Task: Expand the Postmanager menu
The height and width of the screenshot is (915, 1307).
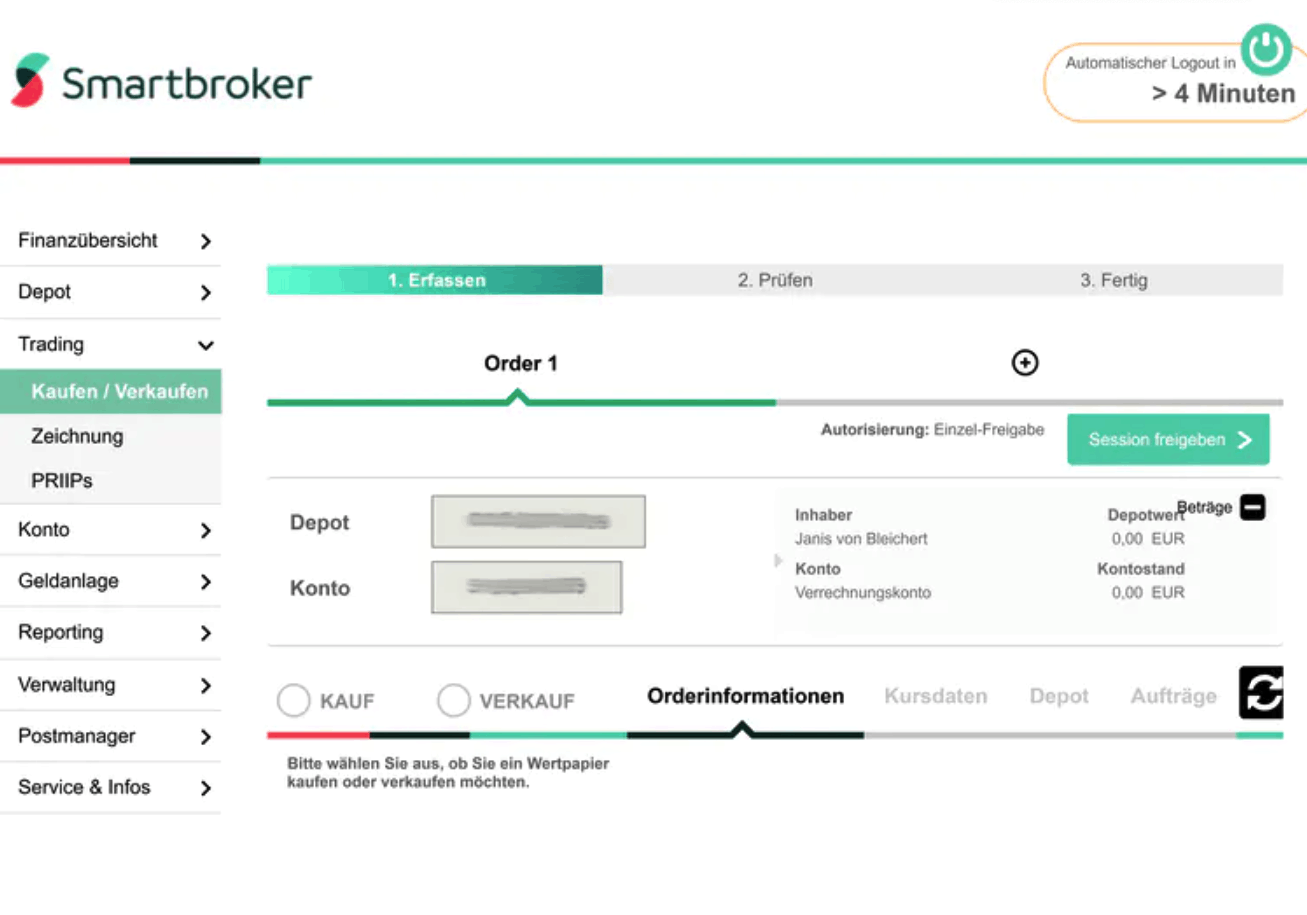Action: (110, 737)
